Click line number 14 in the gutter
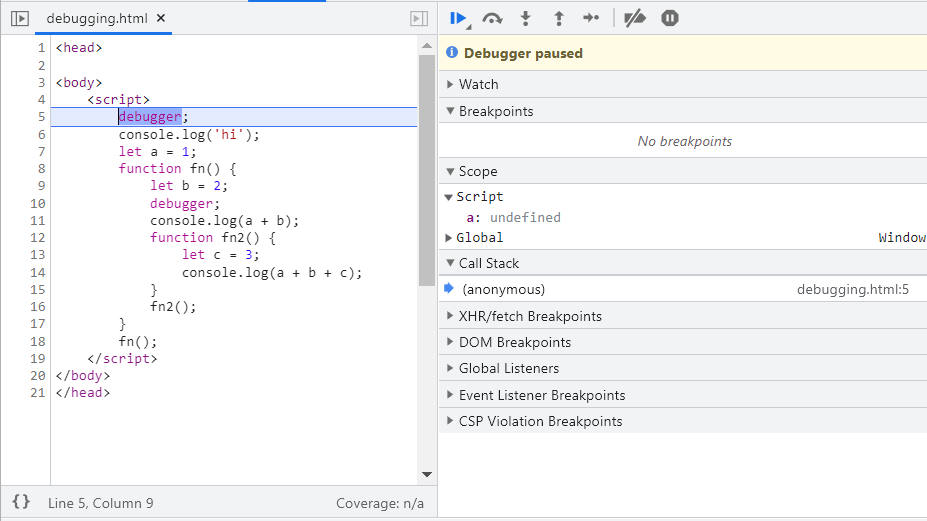The height and width of the screenshot is (521, 927). (x=38, y=273)
